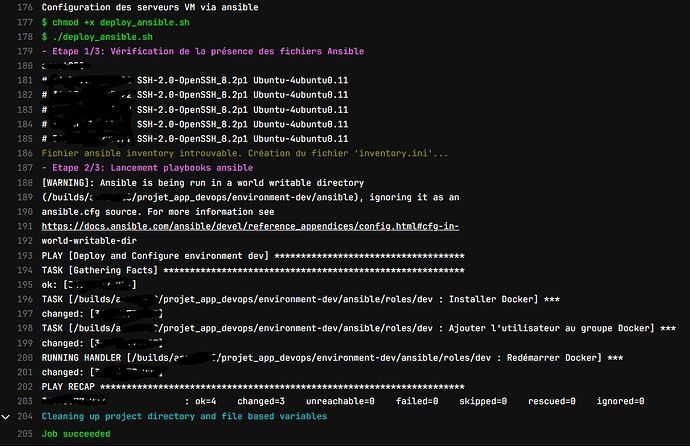Click the '[WARNING]: Ansible is being run' line
Image resolution: width=690 pixels, height=446 pixels.
[203, 183]
